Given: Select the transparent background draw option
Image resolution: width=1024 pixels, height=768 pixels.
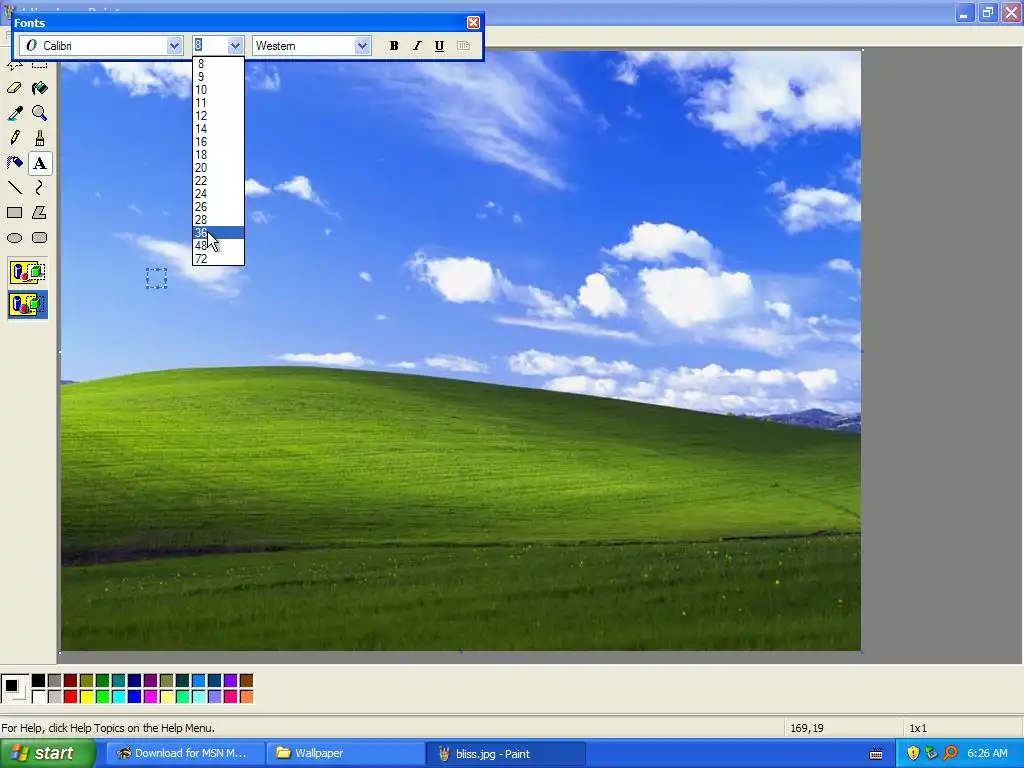Looking at the screenshot, I should pyautogui.click(x=27, y=305).
